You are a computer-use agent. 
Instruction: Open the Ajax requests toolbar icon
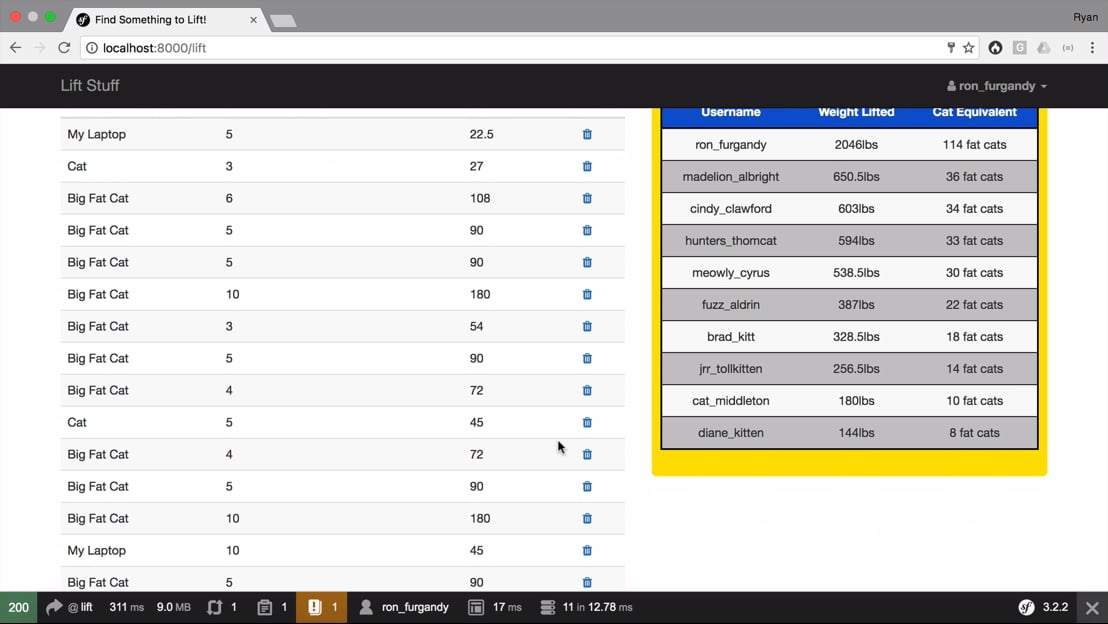coord(222,607)
